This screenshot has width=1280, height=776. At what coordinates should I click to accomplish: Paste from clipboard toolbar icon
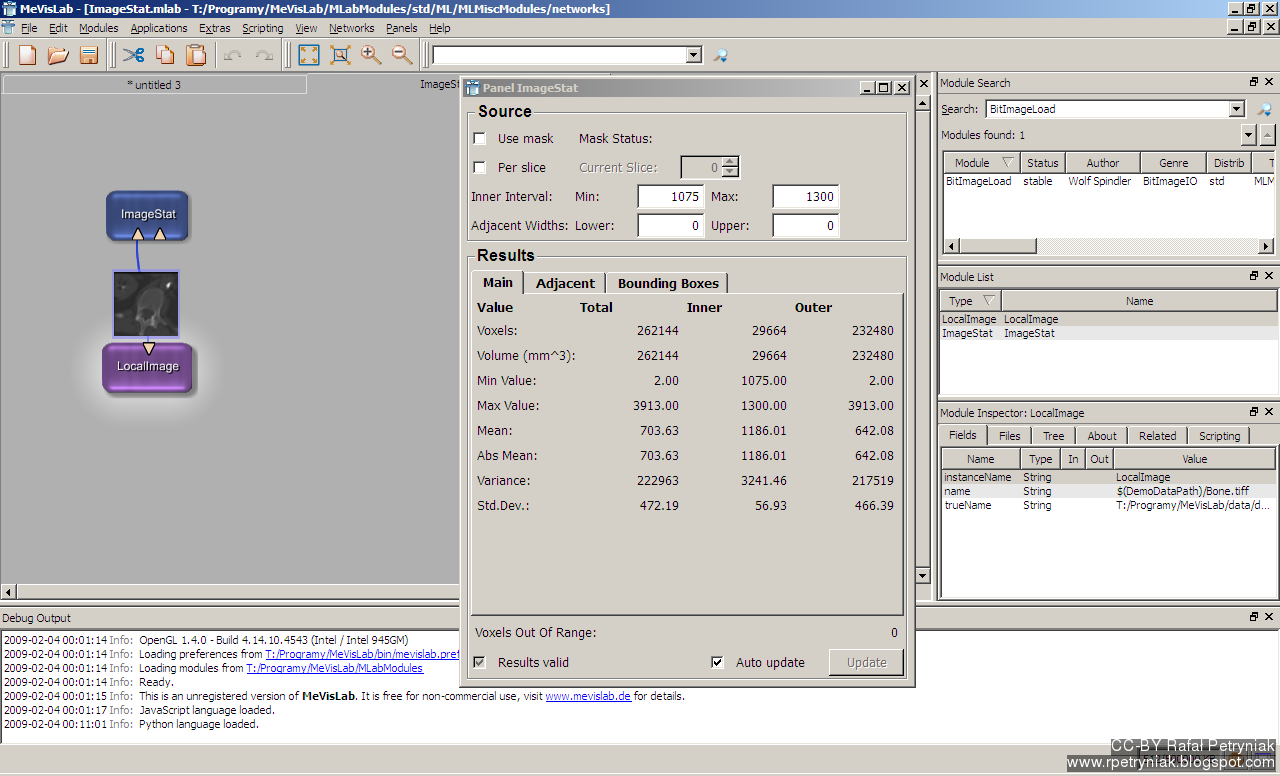(x=196, y=55)
